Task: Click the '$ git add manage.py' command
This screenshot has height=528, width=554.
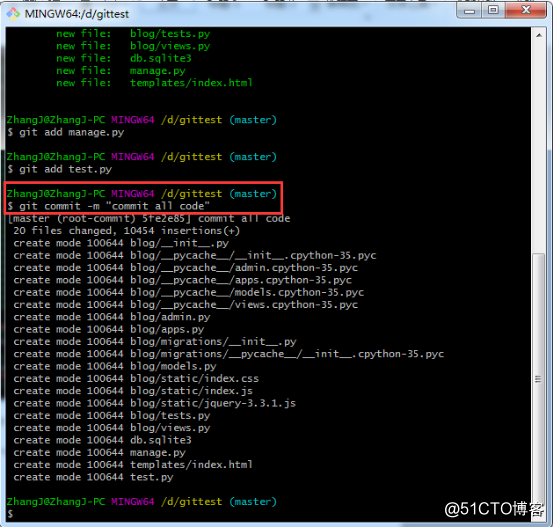Action: (x=66, y=133)
